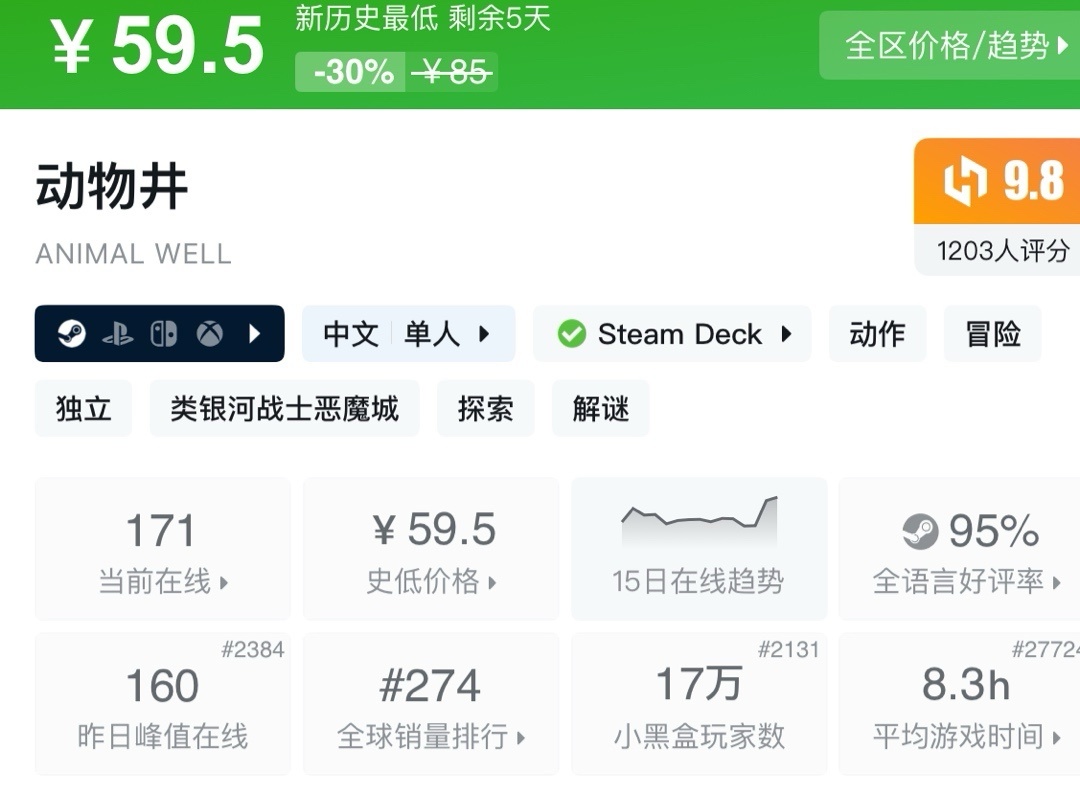Click the Steam logo beside 95% rating
Image resolution: width=1080 pixels, height=794 pixels.
point(920,531)
